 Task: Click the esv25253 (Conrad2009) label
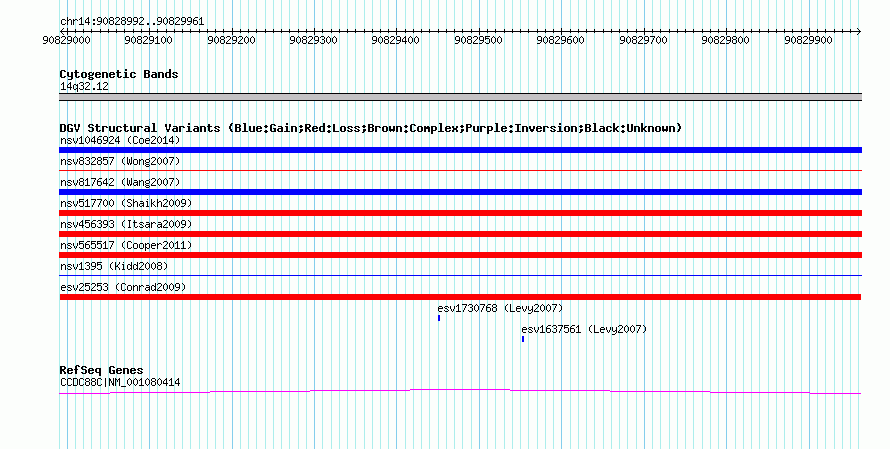123,287
